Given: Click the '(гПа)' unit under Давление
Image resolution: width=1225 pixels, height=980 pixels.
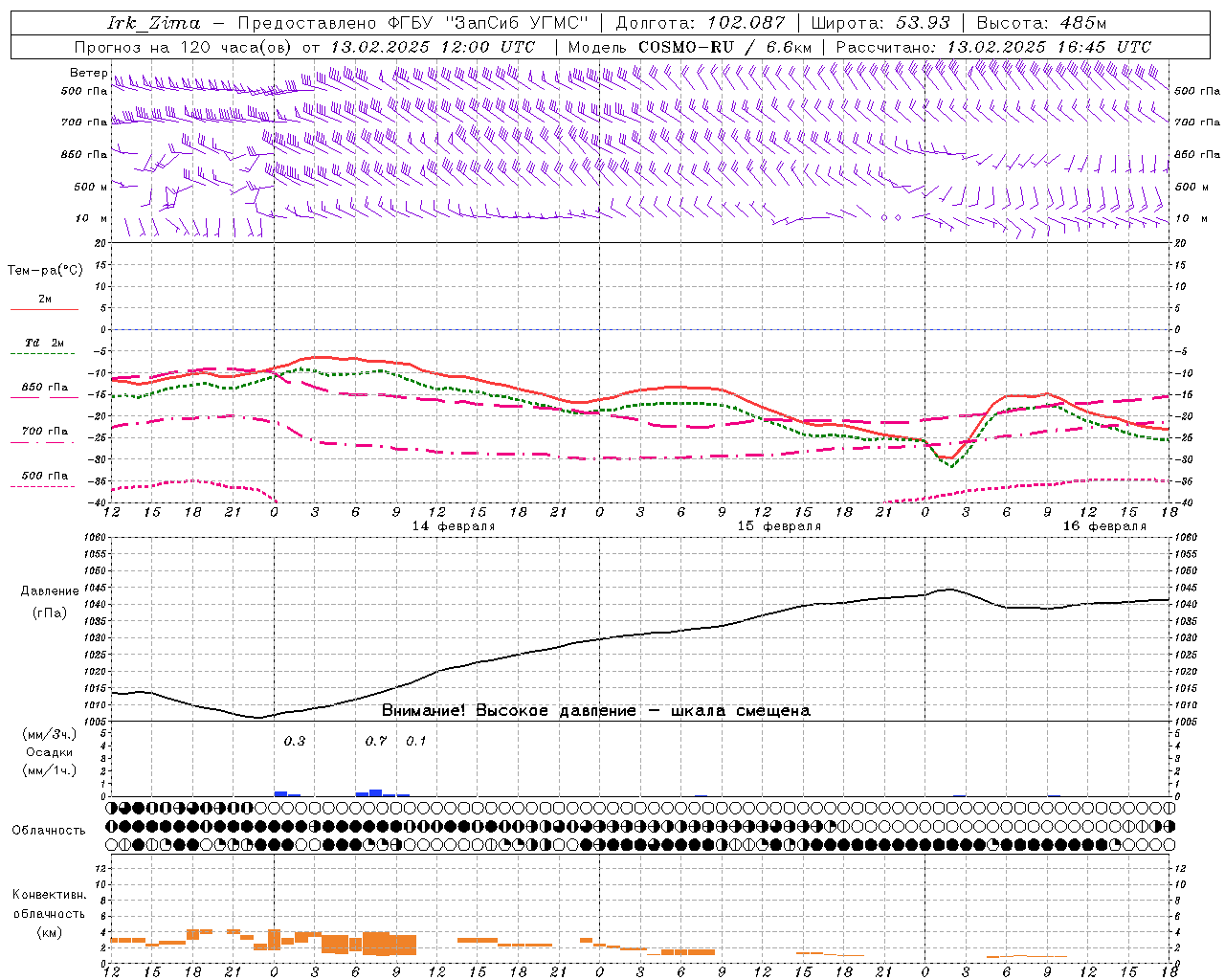Looking at the screenshot, I should pyautogui.click(x=50, y=613).
